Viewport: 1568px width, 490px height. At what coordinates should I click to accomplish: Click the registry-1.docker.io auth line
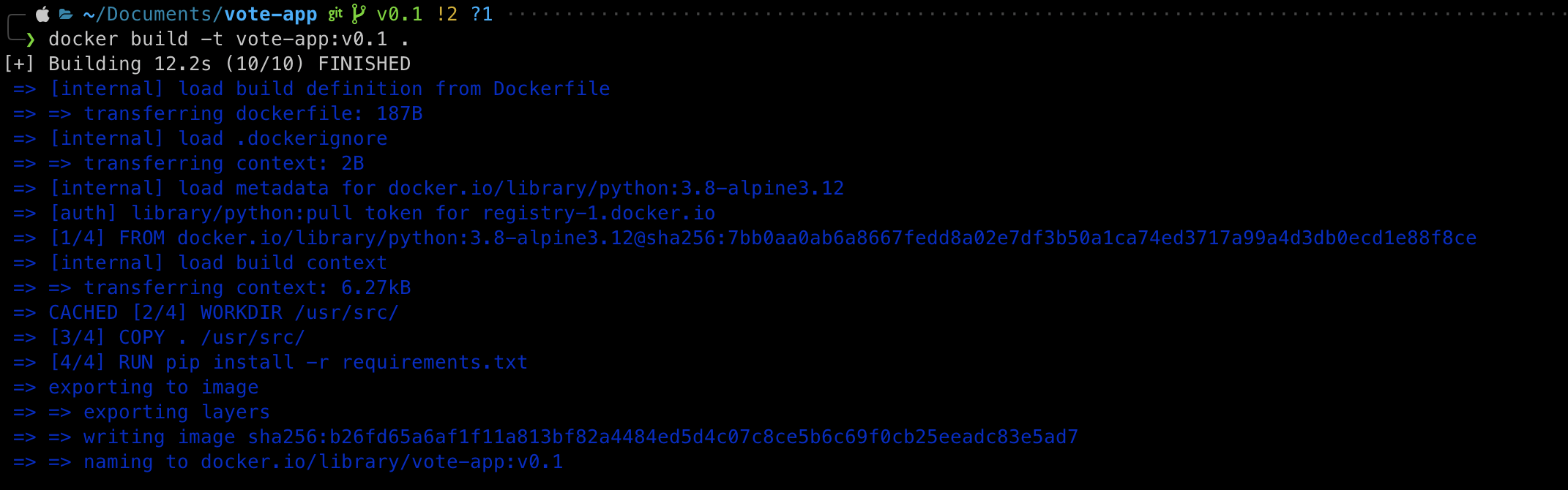[x=365, y=213]
